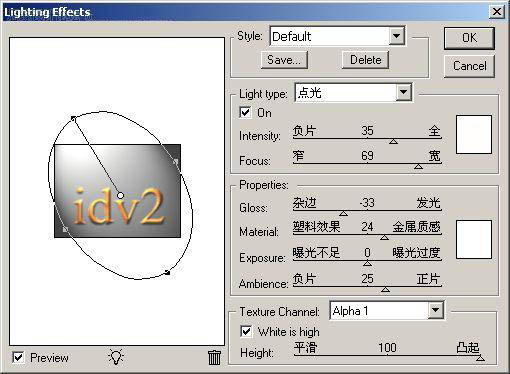Open the light color swatch beside Intensity
This screenshot has height=374, width=510.
coord(474,134)
